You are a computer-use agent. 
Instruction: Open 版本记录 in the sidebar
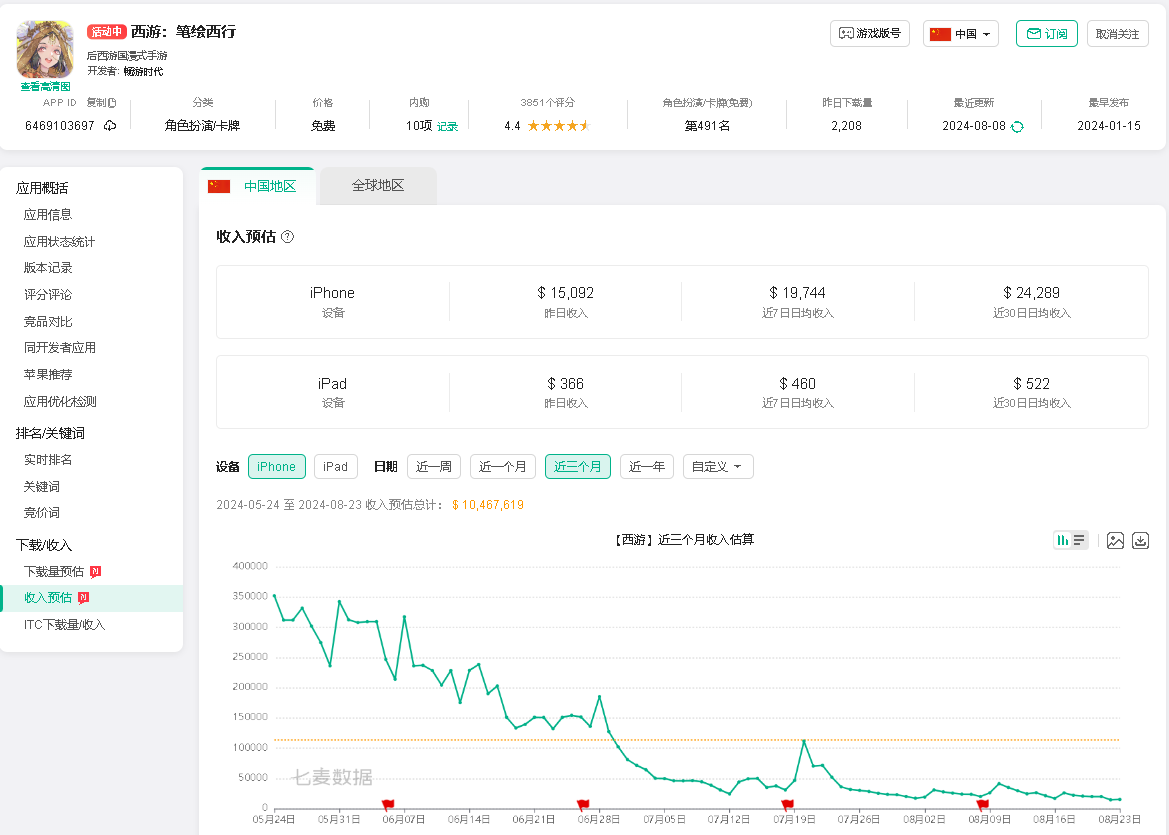48,268
